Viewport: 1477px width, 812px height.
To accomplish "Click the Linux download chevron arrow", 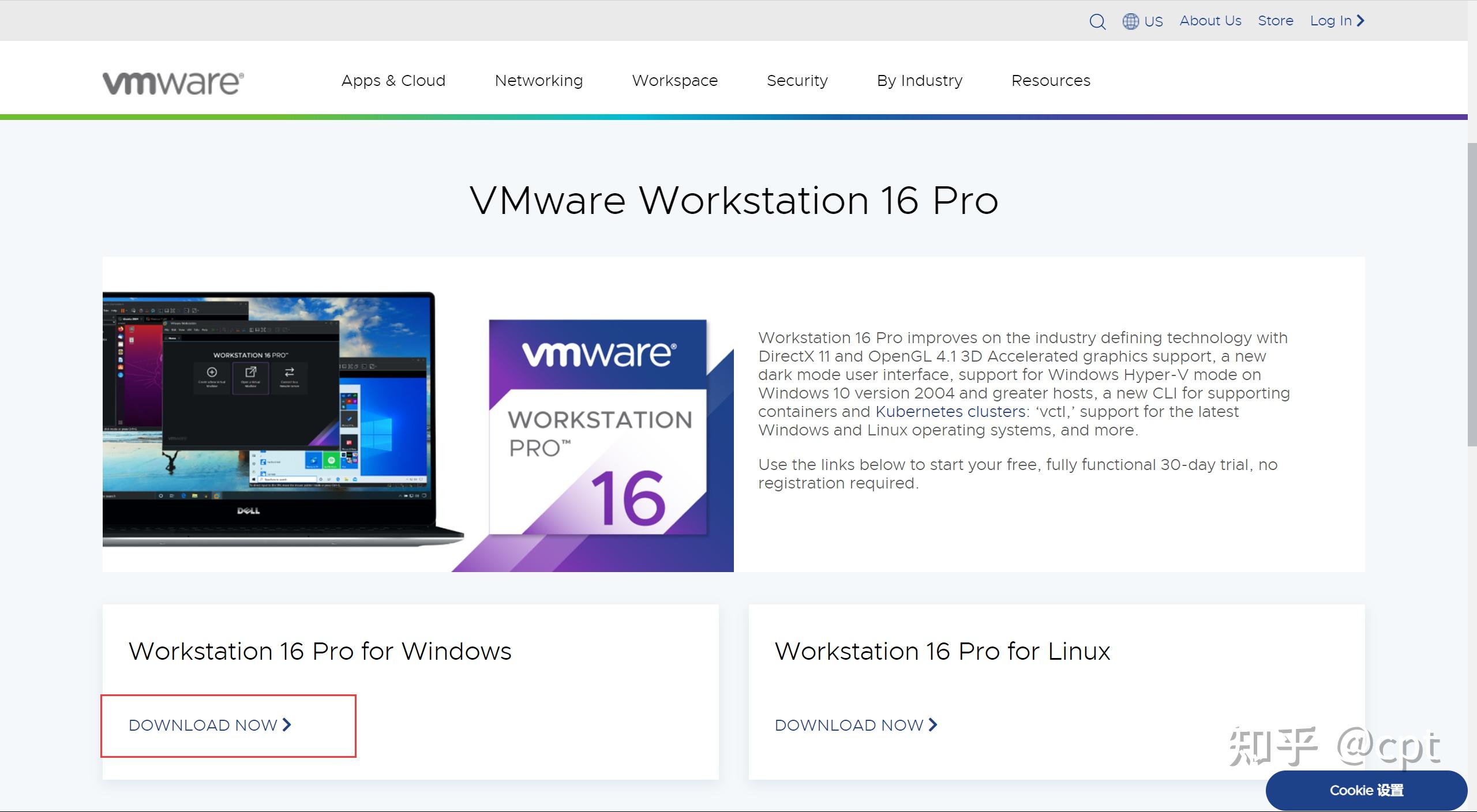I will (933, 724).
